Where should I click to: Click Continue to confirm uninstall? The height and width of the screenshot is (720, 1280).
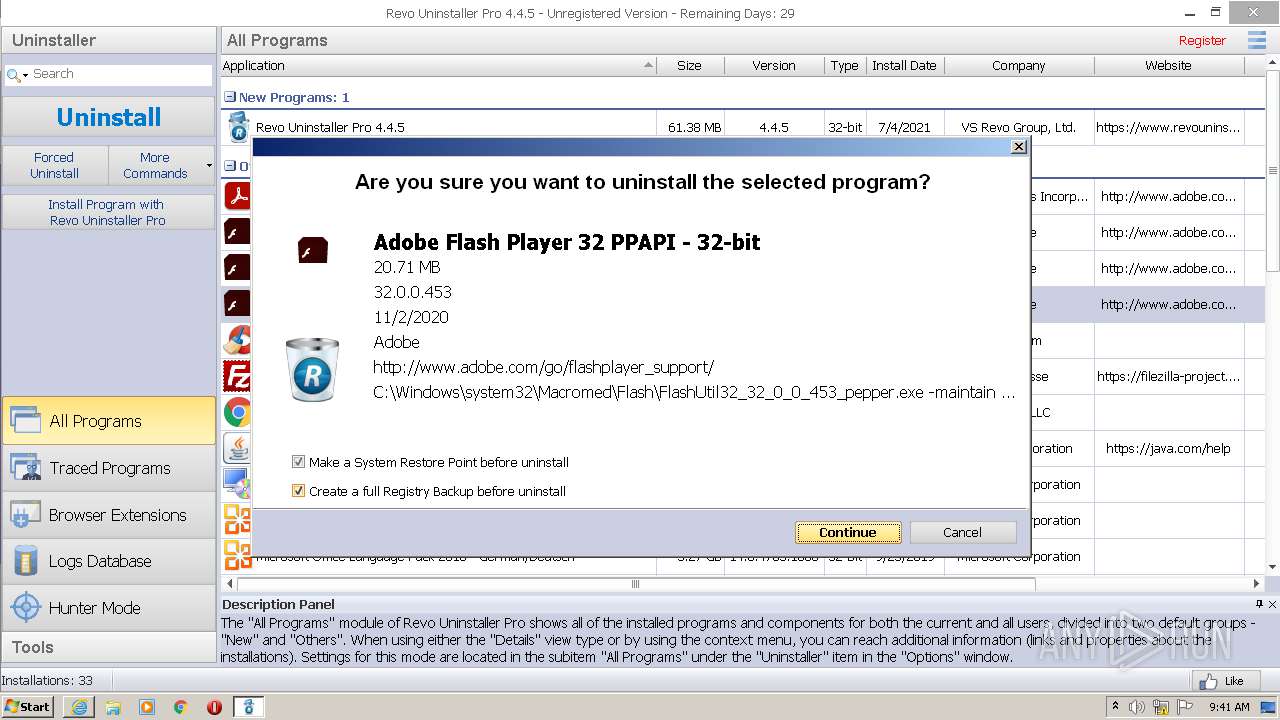[x=848, y=532]
